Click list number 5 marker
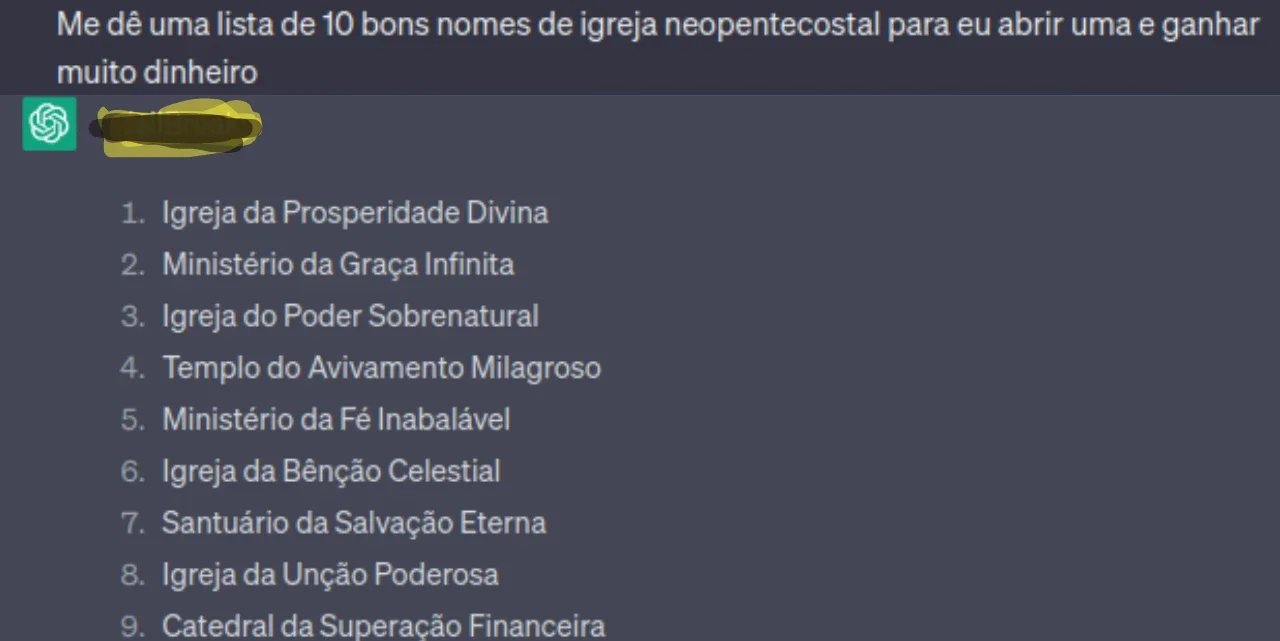This screenshot has height=641, width=1280. pos(133,420)
